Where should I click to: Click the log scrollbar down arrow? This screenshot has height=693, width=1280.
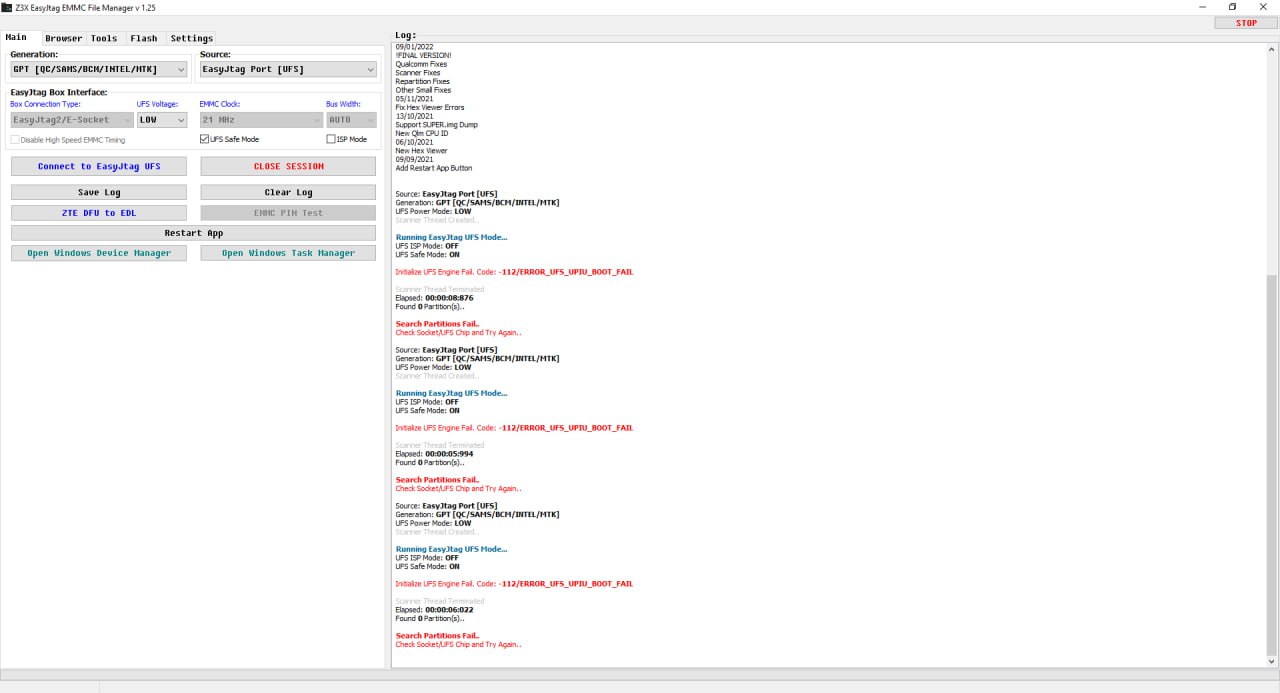click(1272, 661)
